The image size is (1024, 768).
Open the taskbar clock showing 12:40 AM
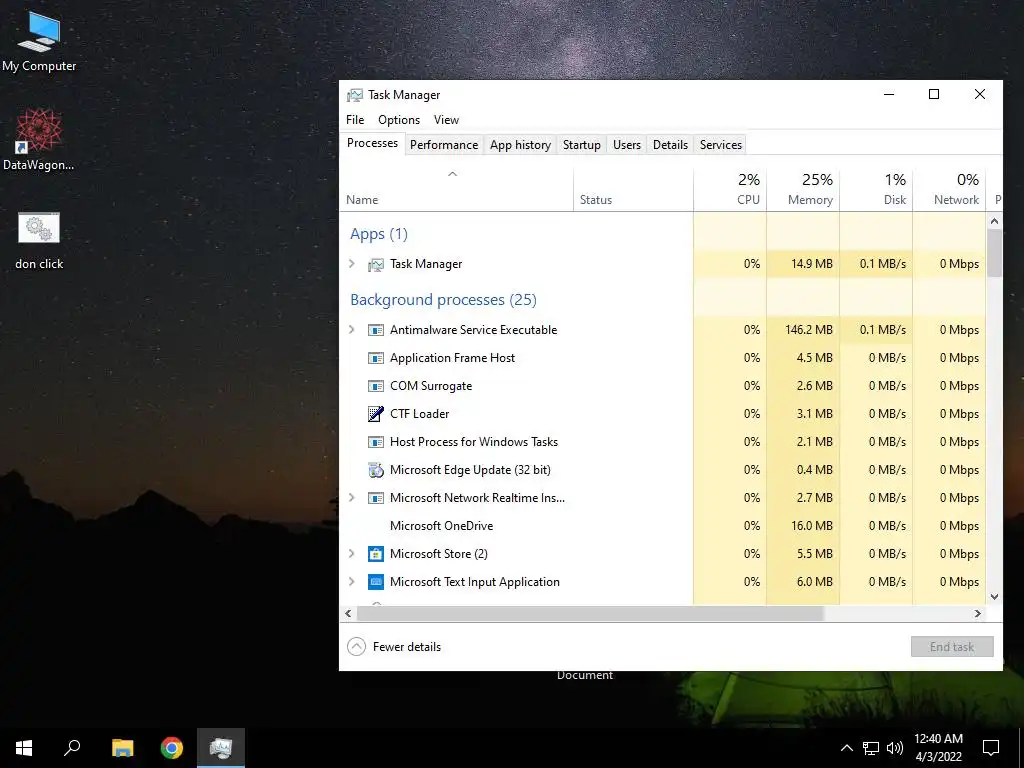click(x=938, y=748)
